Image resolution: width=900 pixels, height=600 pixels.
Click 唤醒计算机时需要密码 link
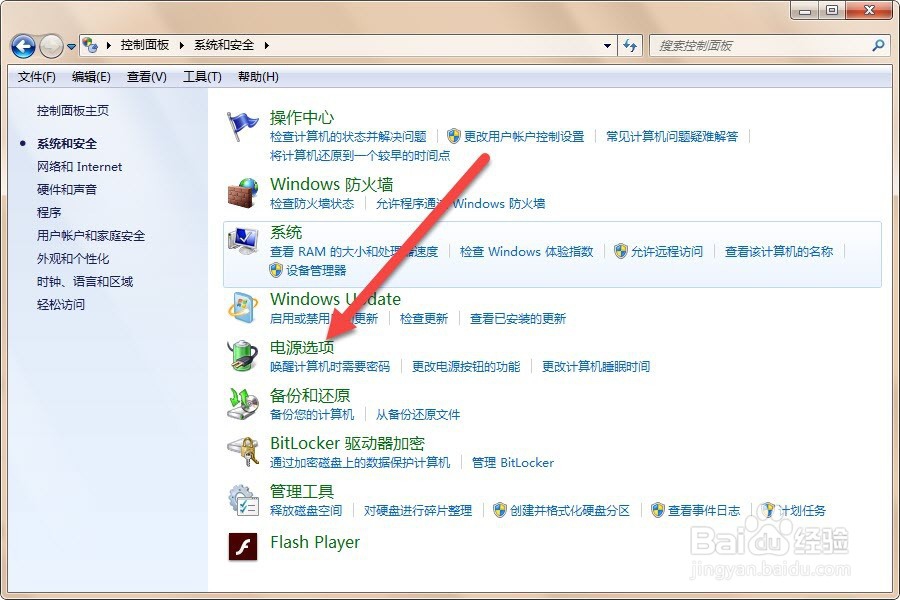tap(329, 366)
